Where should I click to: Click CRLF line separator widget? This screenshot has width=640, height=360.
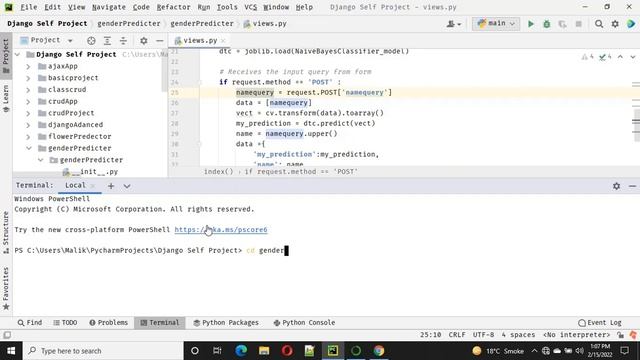(x=457, y=335)
